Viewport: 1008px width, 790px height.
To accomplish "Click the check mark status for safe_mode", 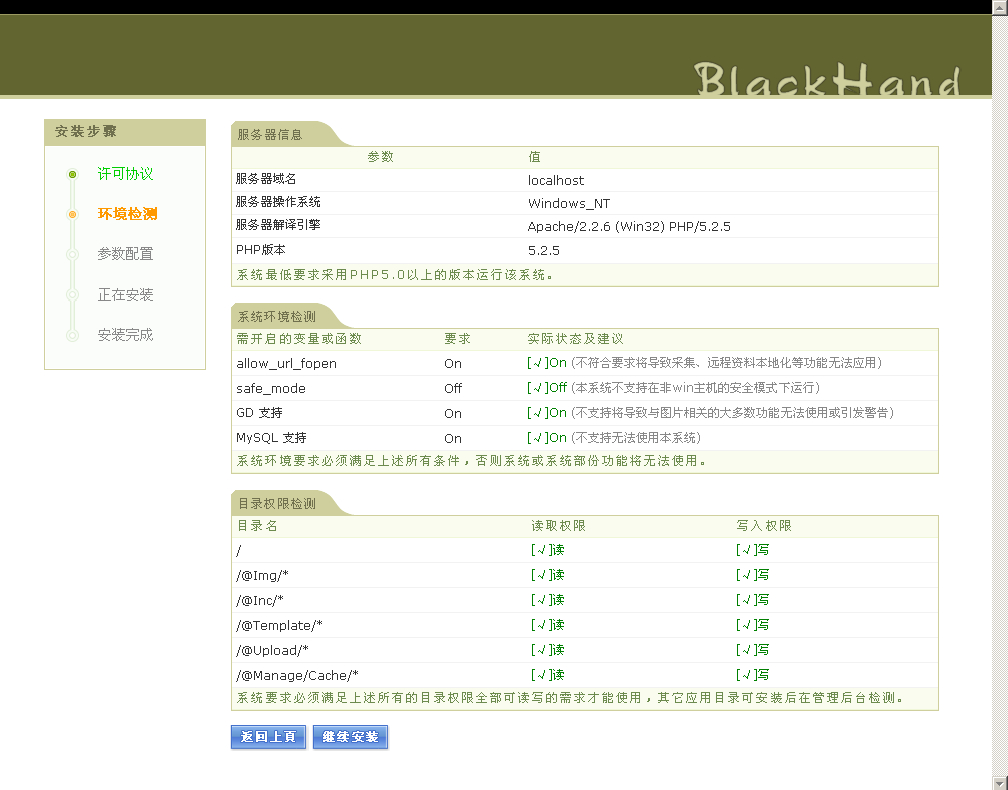I will click(547, 388).
